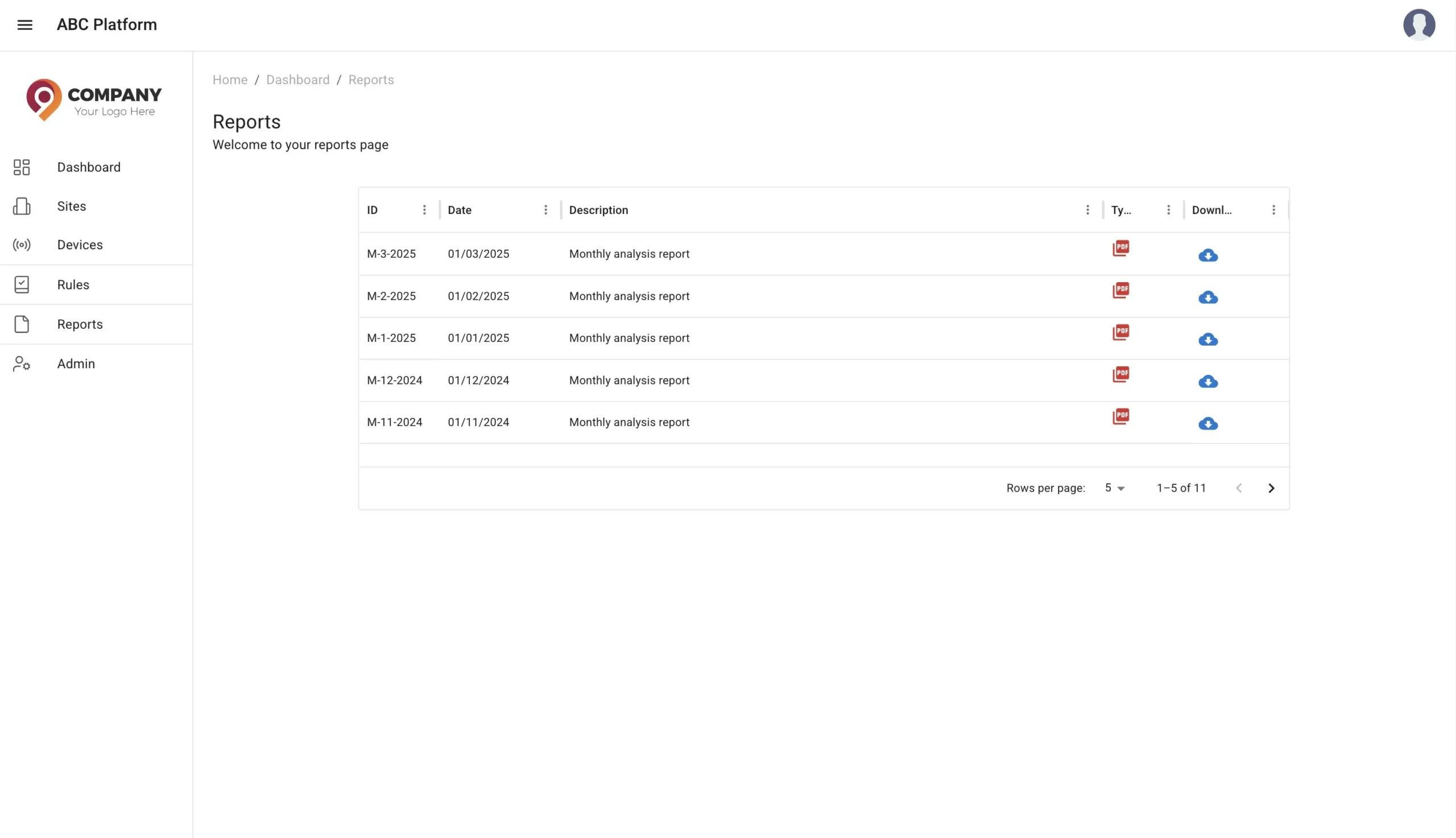
Task: Open the hamburger menu icon
Action: coord(24,25)
